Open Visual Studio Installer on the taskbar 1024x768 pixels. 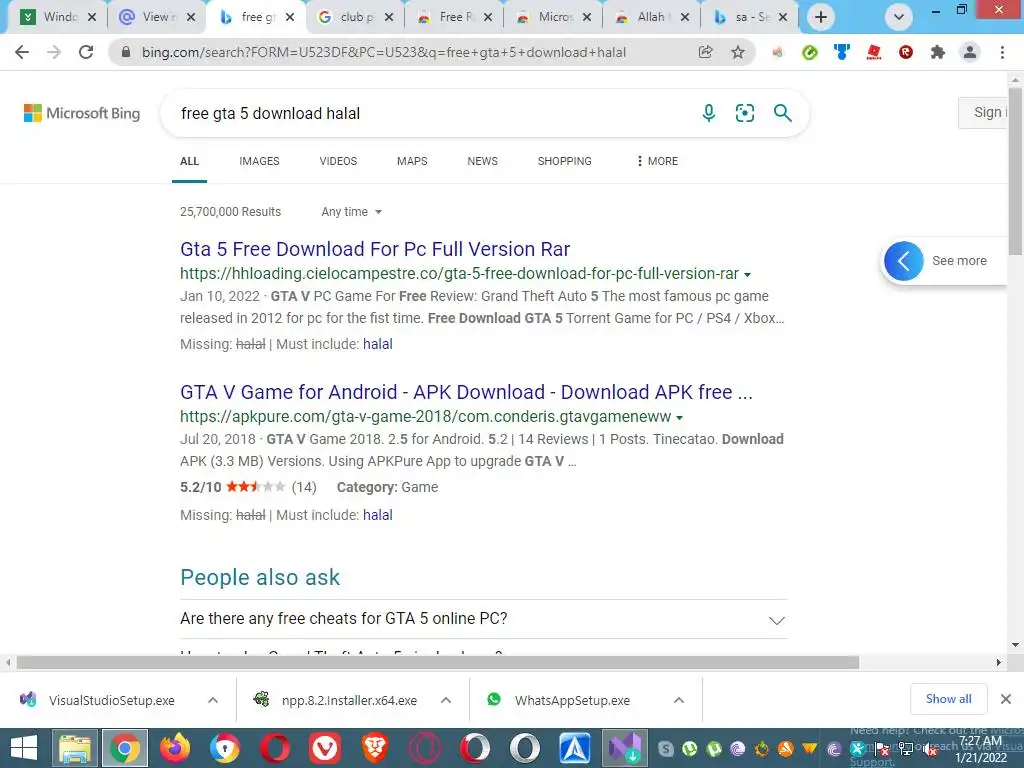coord(624,748)
